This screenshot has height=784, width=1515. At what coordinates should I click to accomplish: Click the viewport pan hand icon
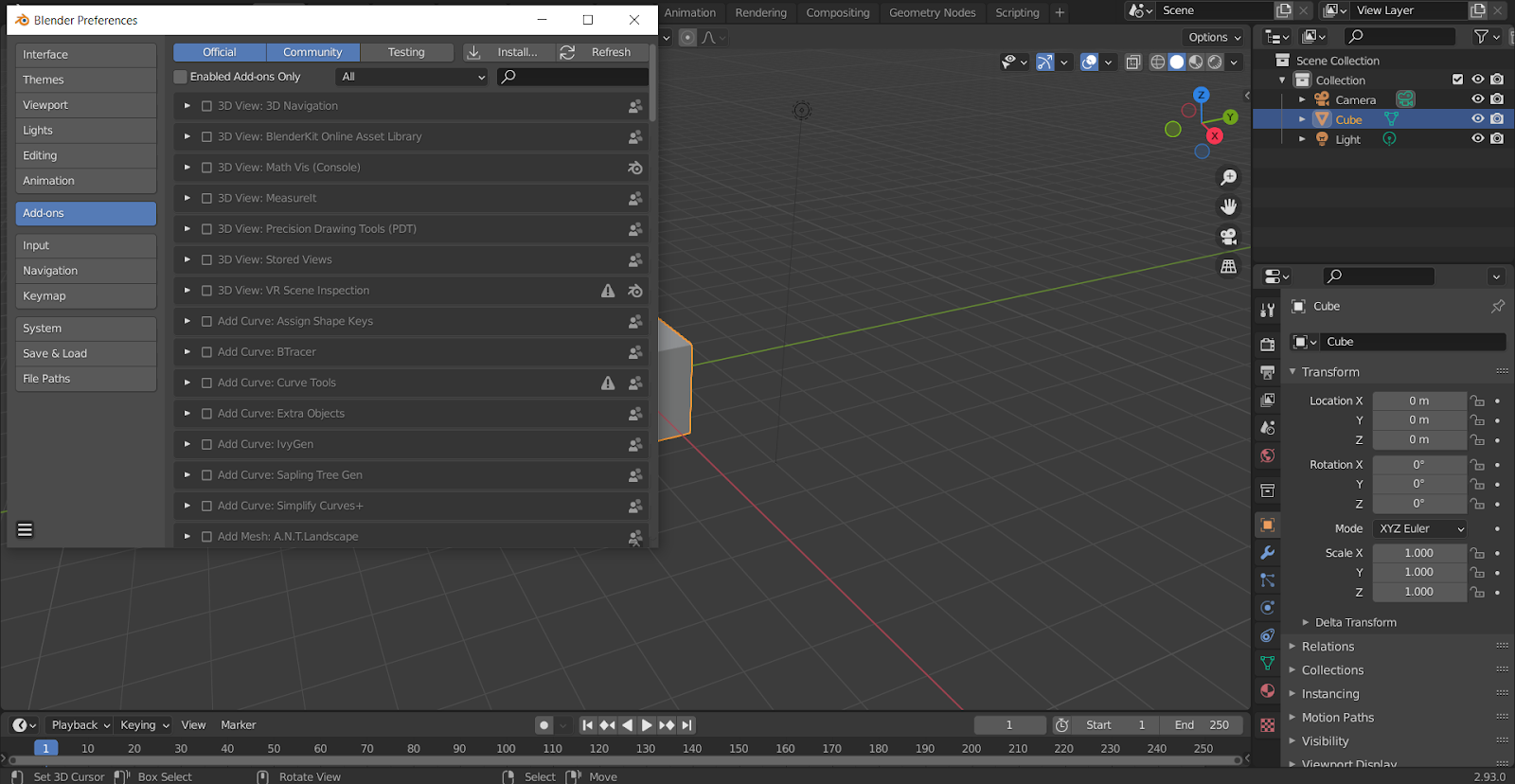tap(1228, 206)
